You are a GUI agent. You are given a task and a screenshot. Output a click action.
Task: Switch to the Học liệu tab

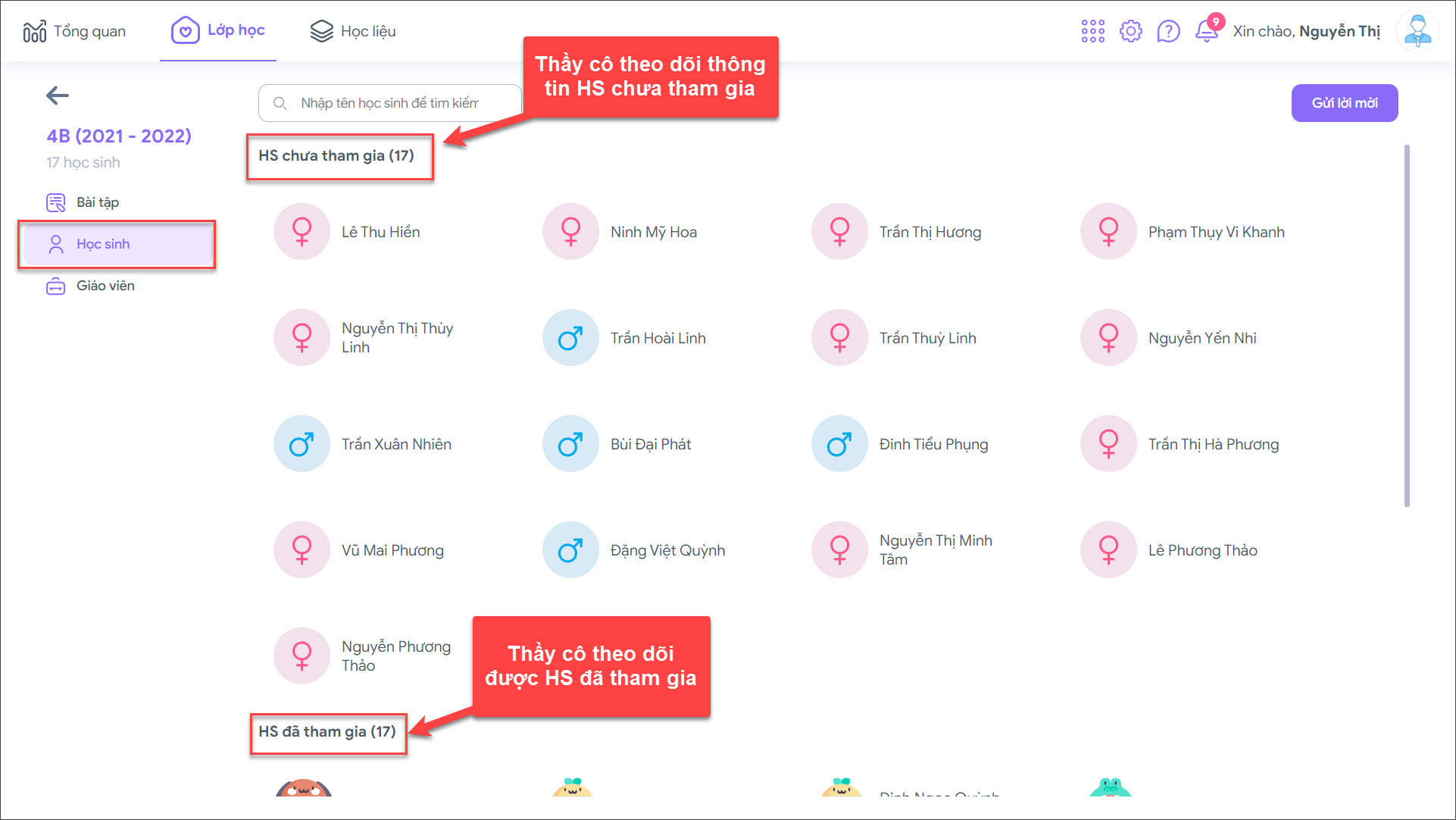pyautogui.click(x=353, y=31)
